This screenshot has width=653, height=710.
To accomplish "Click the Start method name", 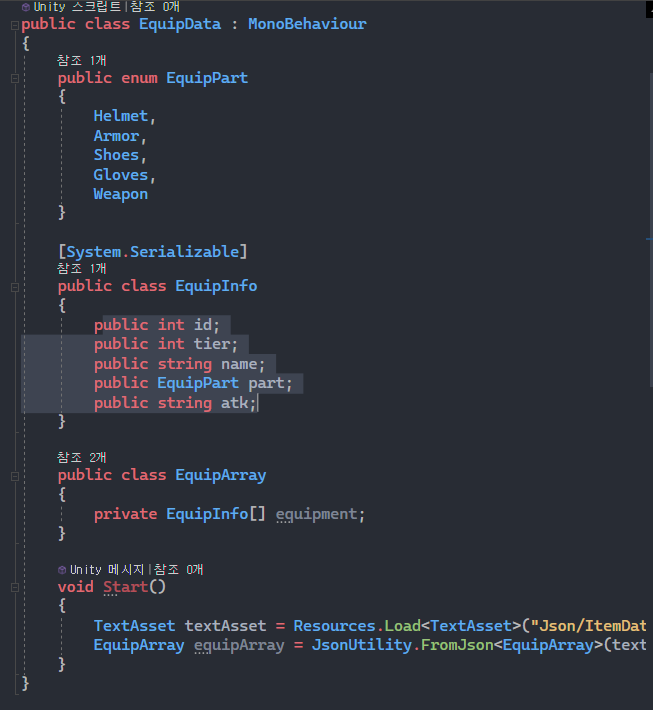I will [x=125, y=587].
